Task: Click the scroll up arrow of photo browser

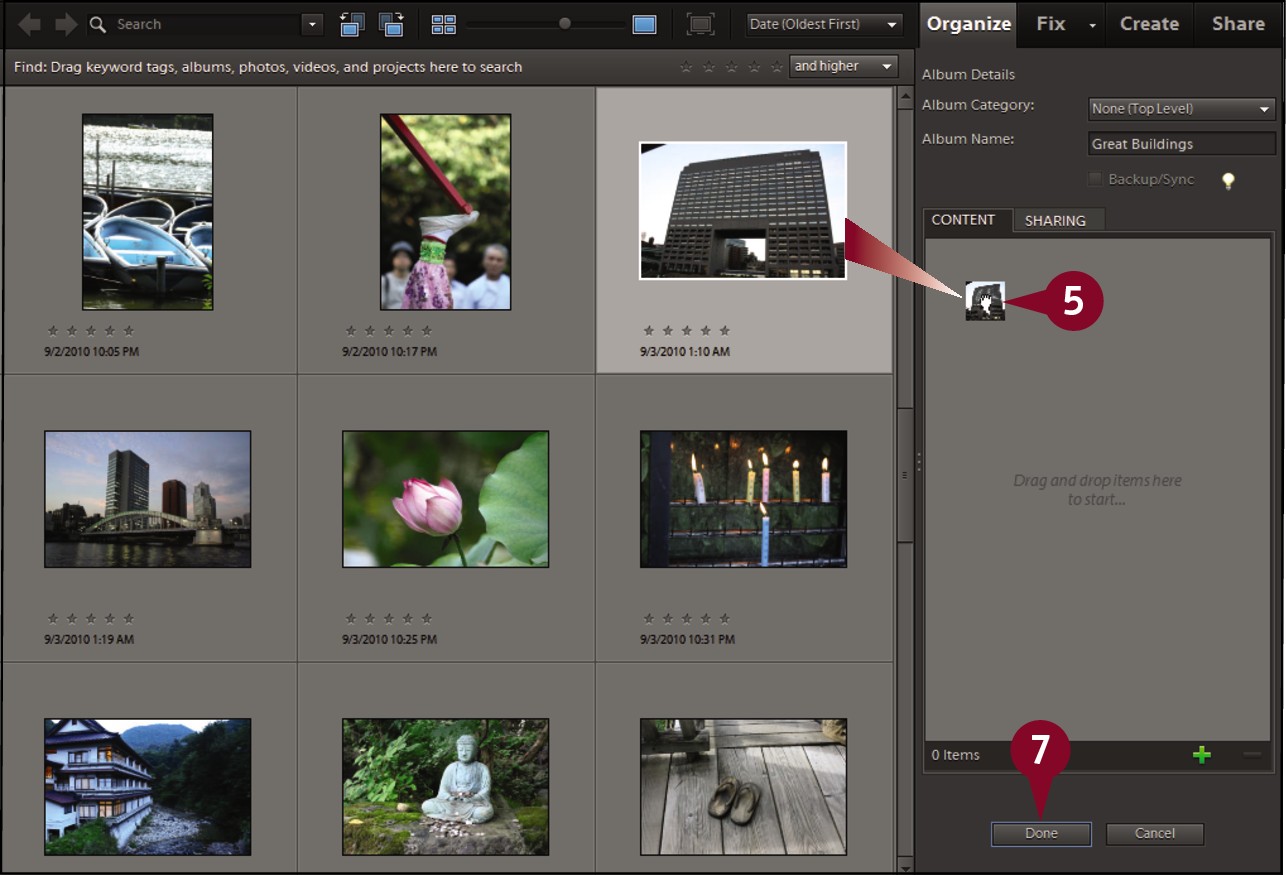Action: tap(905, 95)
